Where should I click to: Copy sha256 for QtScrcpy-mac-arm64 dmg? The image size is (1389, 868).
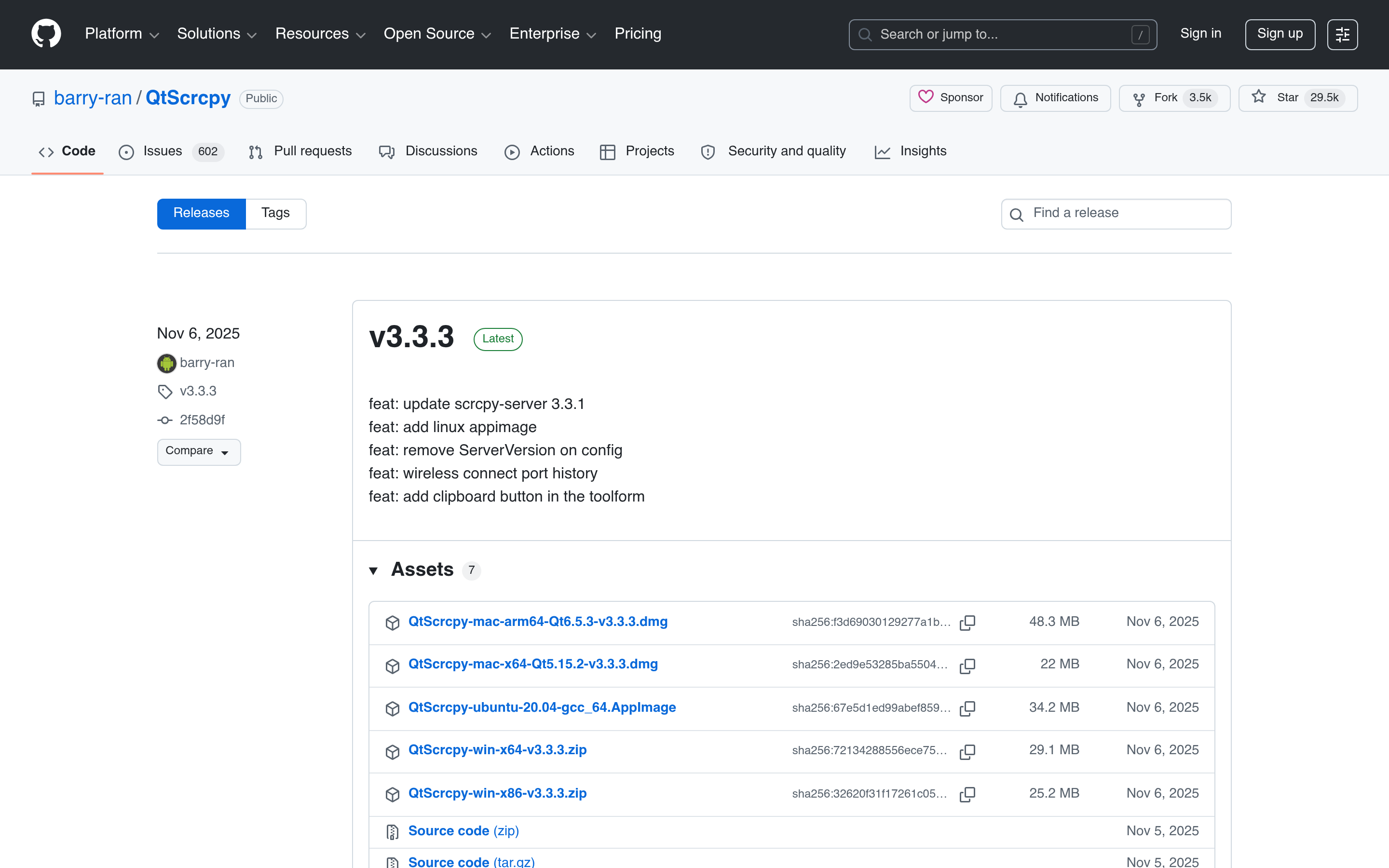tap(967, 622)
